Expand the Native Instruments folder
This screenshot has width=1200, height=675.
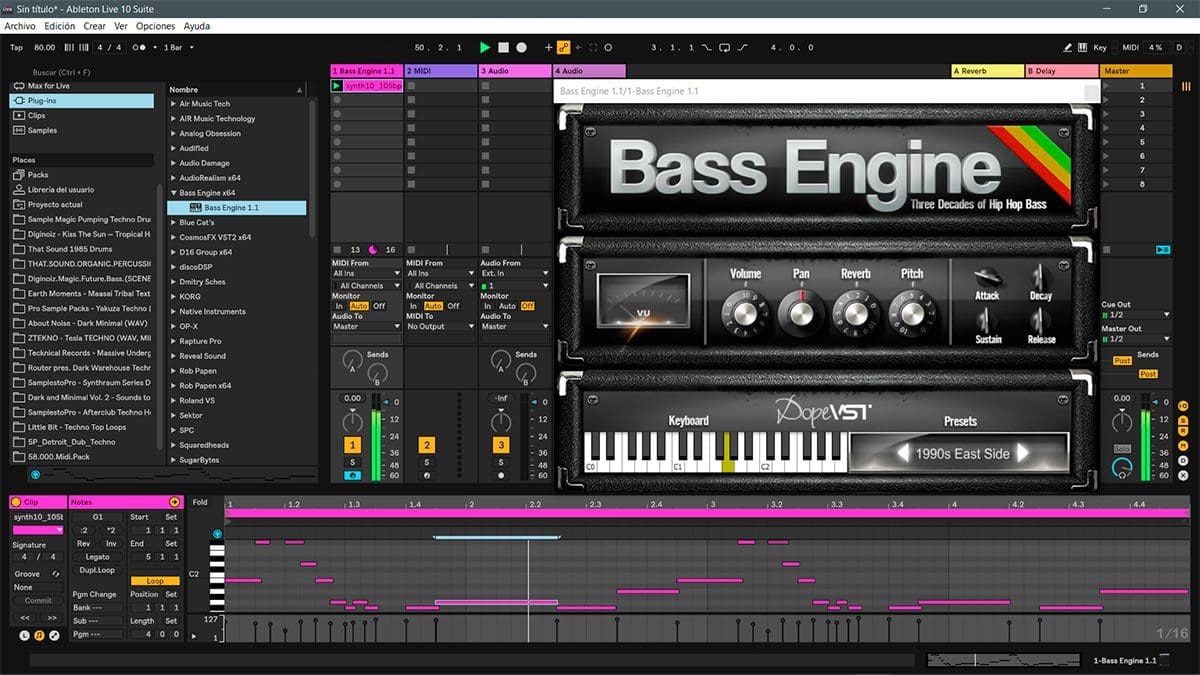tap(173, 311)
